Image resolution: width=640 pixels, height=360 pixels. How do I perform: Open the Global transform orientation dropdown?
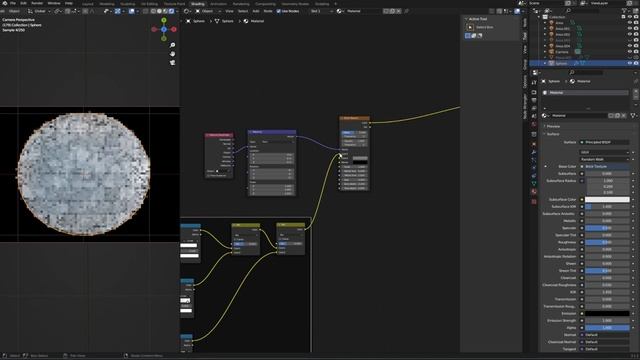pos(39,11)
